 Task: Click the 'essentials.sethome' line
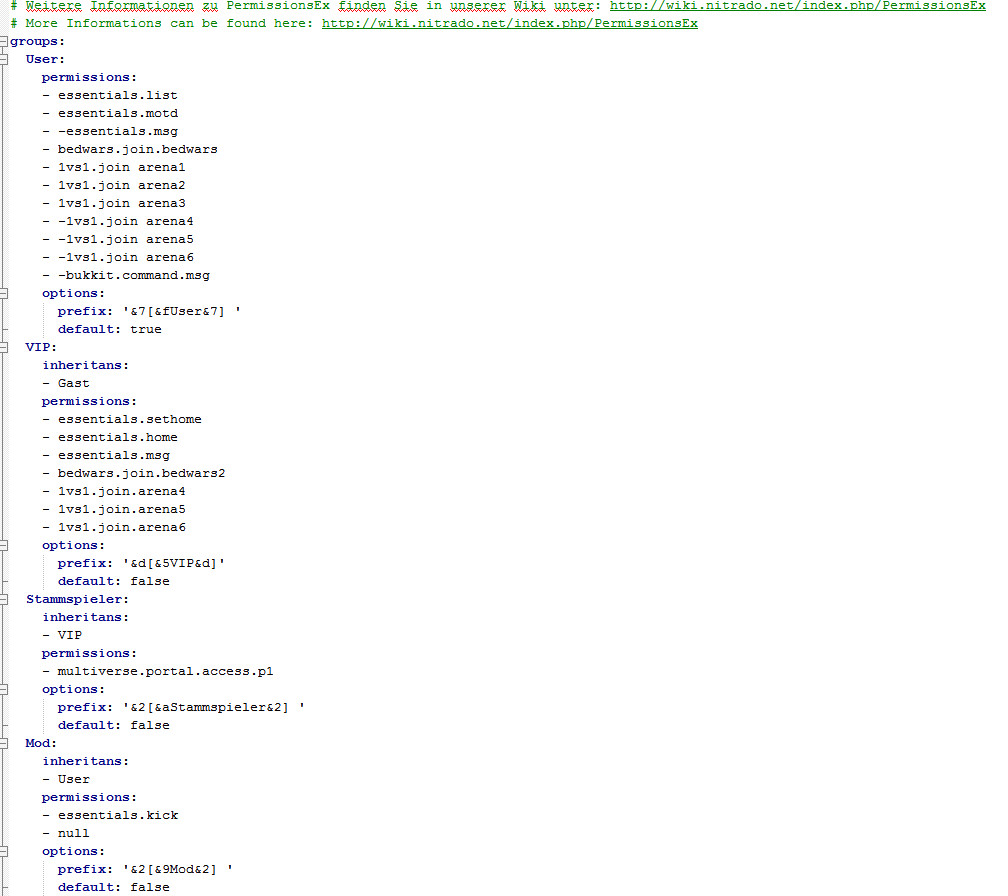pos(122,420)
